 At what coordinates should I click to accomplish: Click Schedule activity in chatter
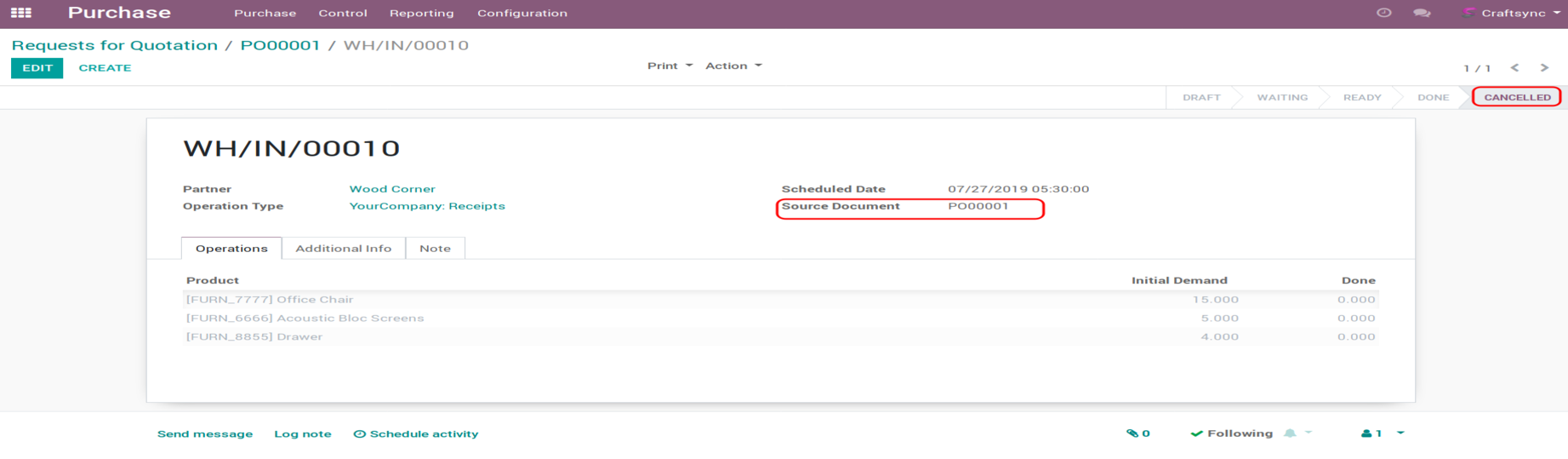(x=416, y=434)
